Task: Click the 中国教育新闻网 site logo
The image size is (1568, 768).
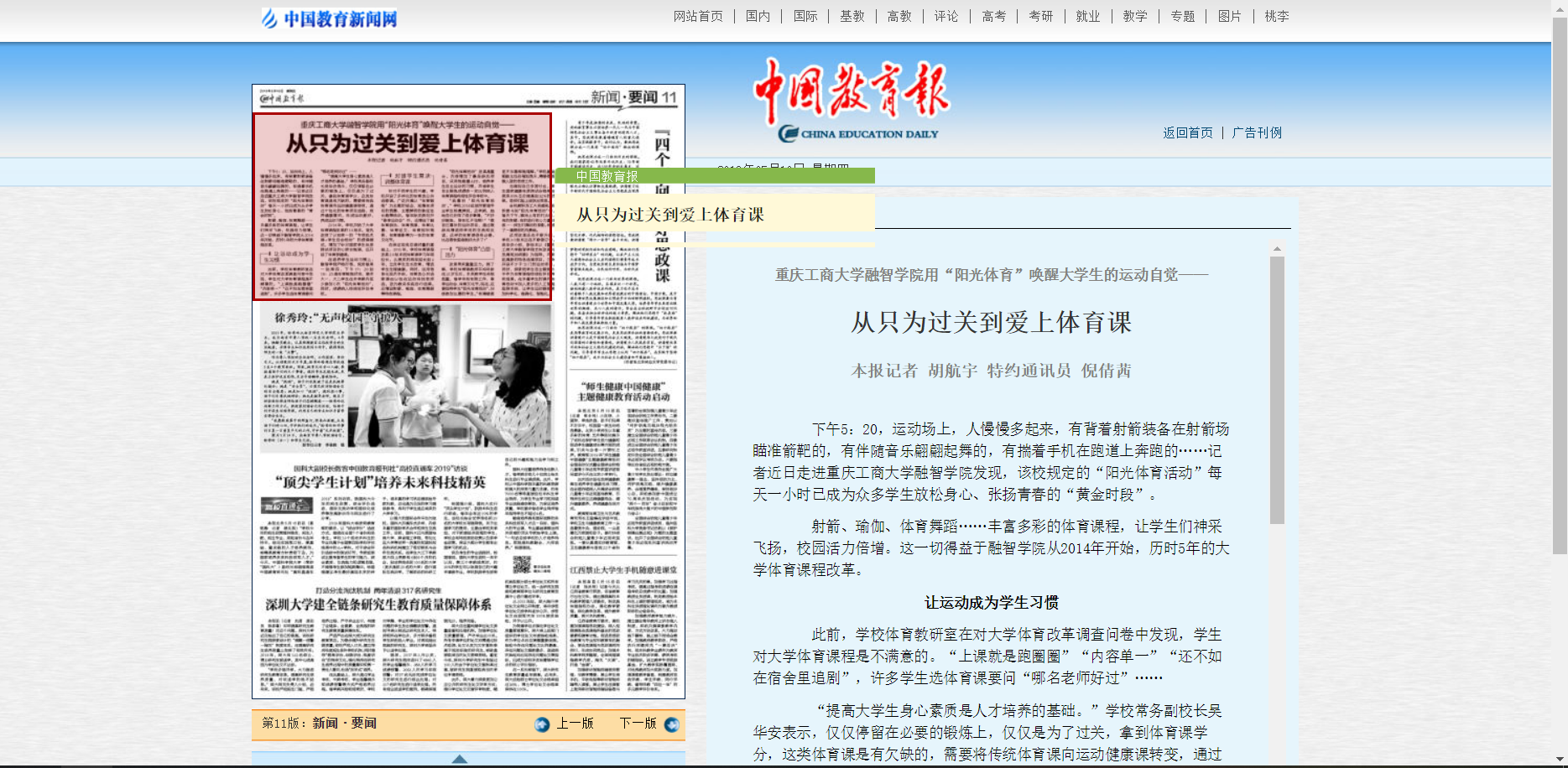Action: 329,18
